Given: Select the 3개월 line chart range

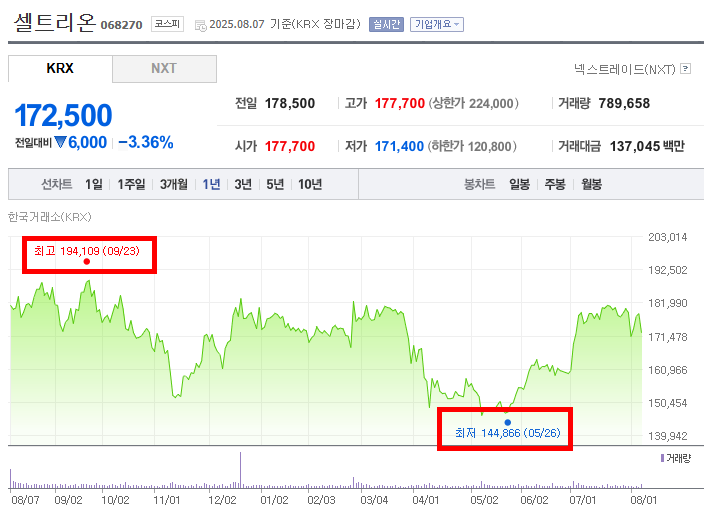Looking at the screenshot, I should click(x=174, y=184).
